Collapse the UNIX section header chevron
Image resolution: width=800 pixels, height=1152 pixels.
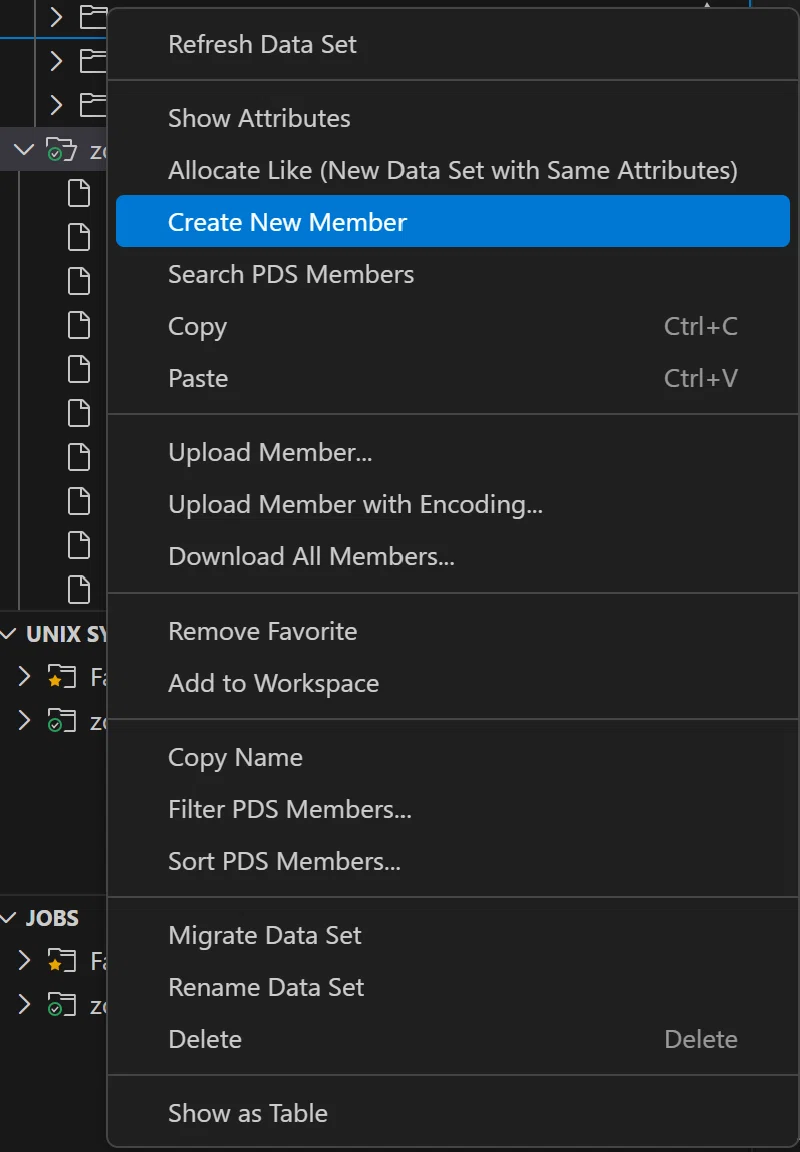tap(8, 633)
